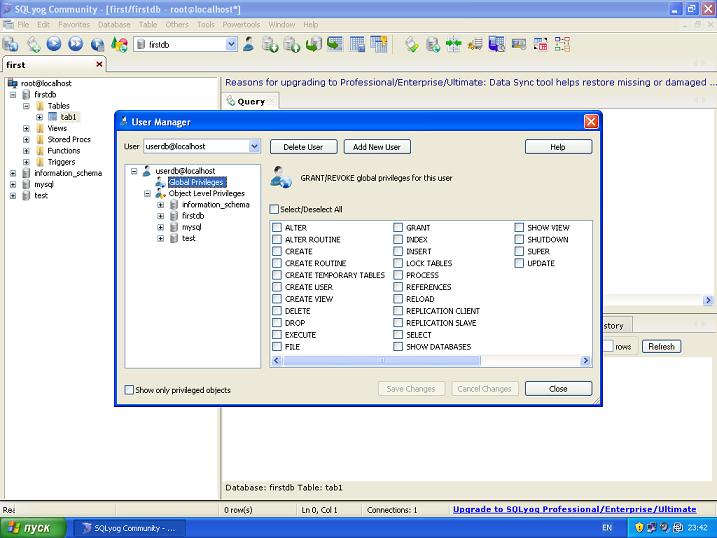The height and width of the screenshot is (538, 717).
Task: Click the firstdb database icon in User Manager tree
Action: tap(174, 216)
